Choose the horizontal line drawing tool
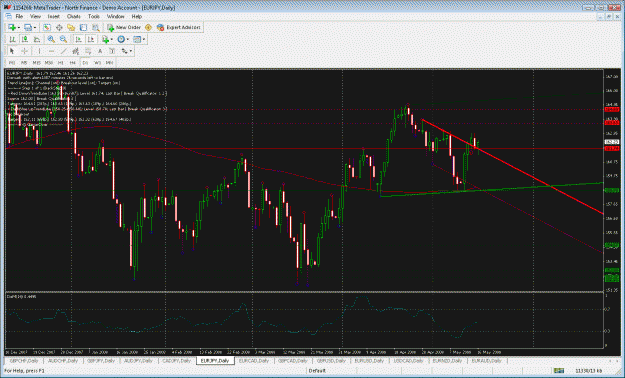 point(51,51)
